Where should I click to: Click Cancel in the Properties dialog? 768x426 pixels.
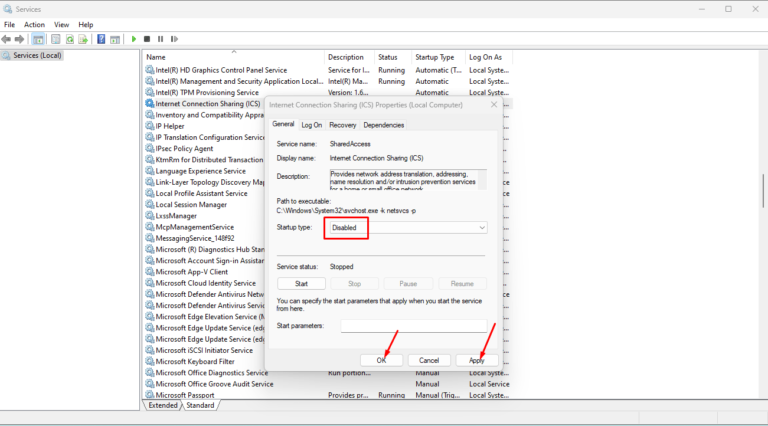(x=429, y=360)
